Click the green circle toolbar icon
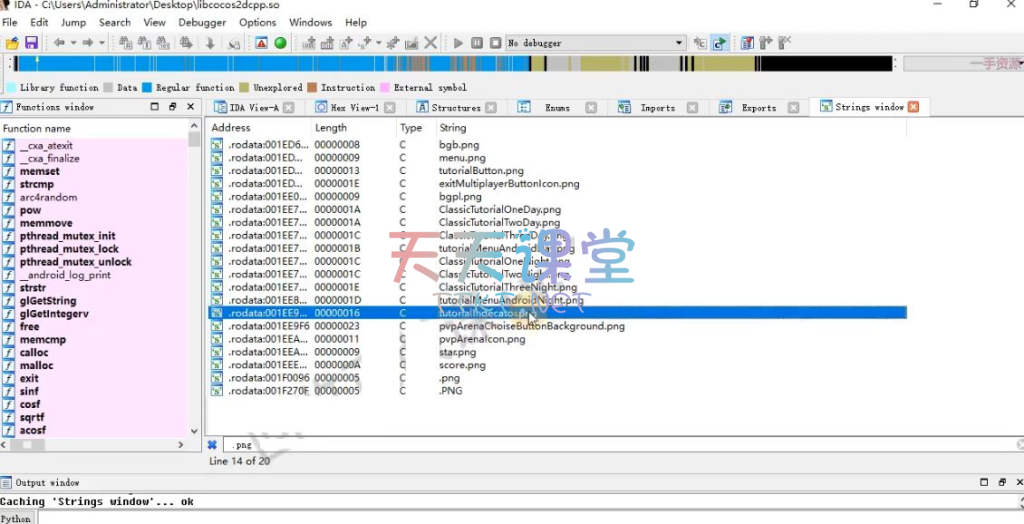Viewport: 1024px width, 524px height. point(280,43)
